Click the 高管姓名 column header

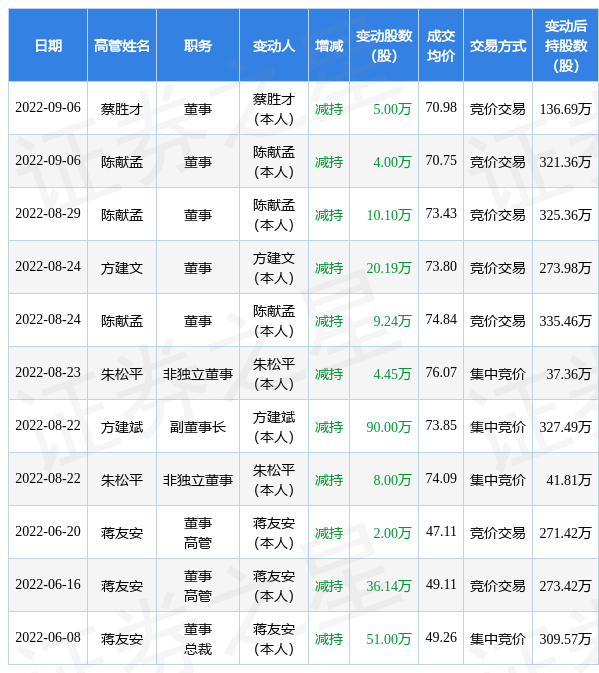pyautogui.click(x=122, y=45)
